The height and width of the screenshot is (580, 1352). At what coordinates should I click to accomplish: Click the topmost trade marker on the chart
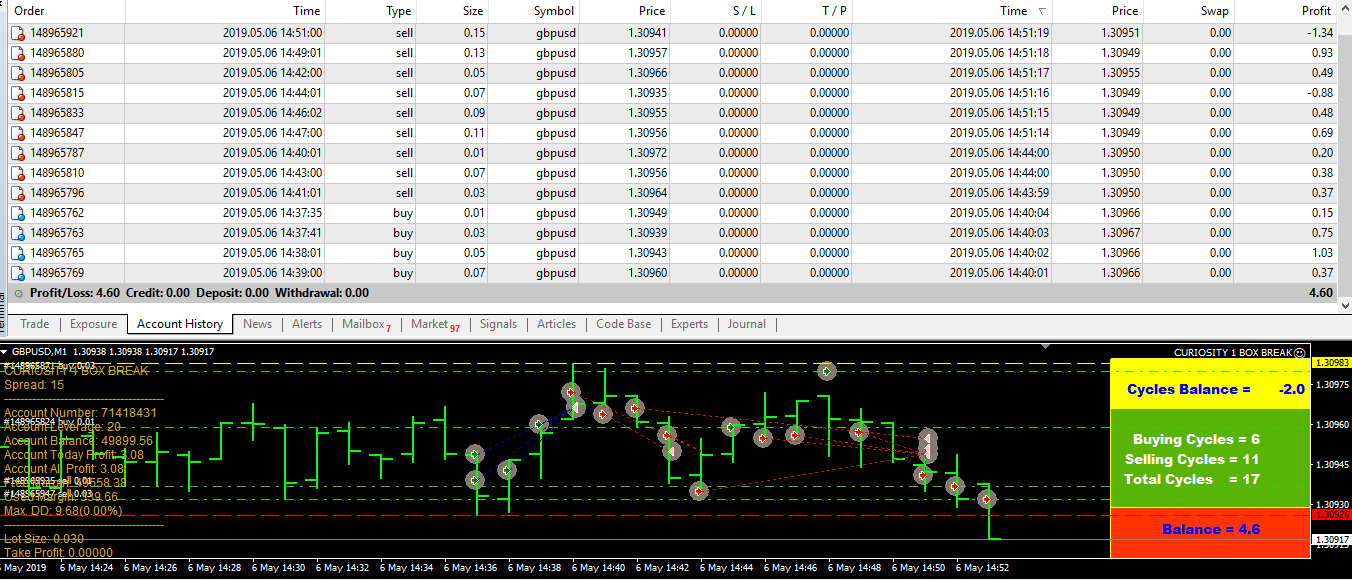[827, 371]
